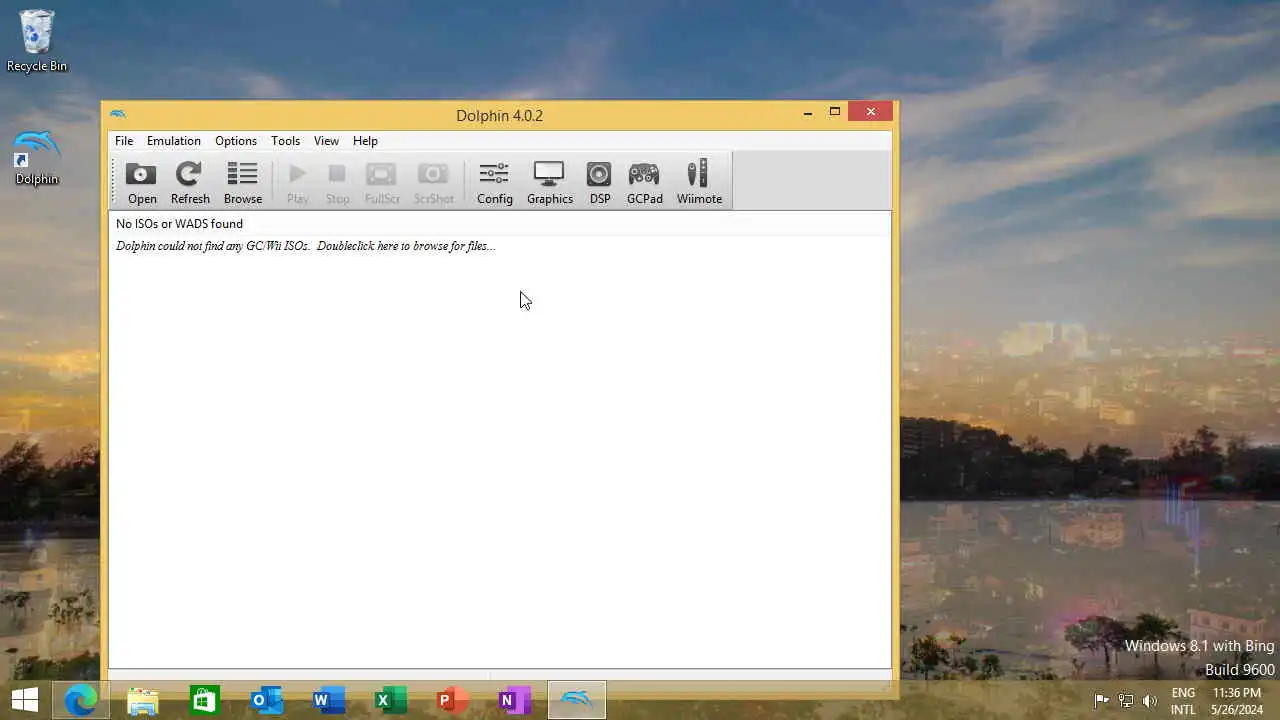This screenshot has width=1280, height=720.
Task: Click the ScrShot screenshot icon
Action: (x=434, y=183)
